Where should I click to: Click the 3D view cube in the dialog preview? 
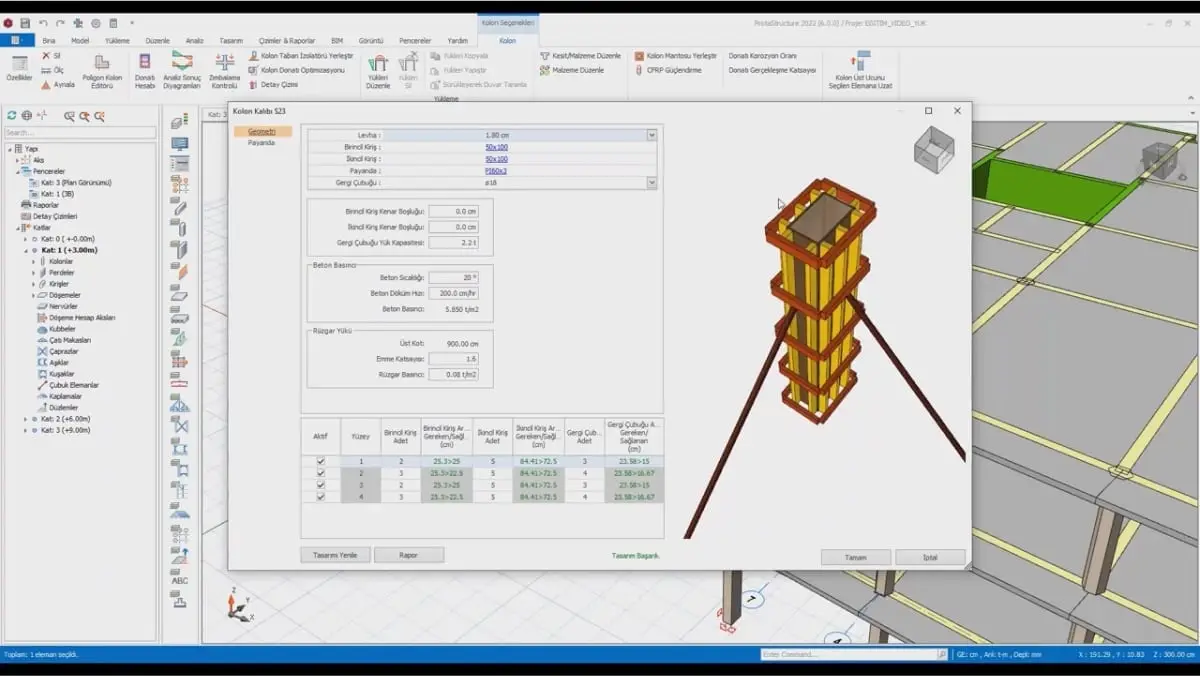click(934, 148)
